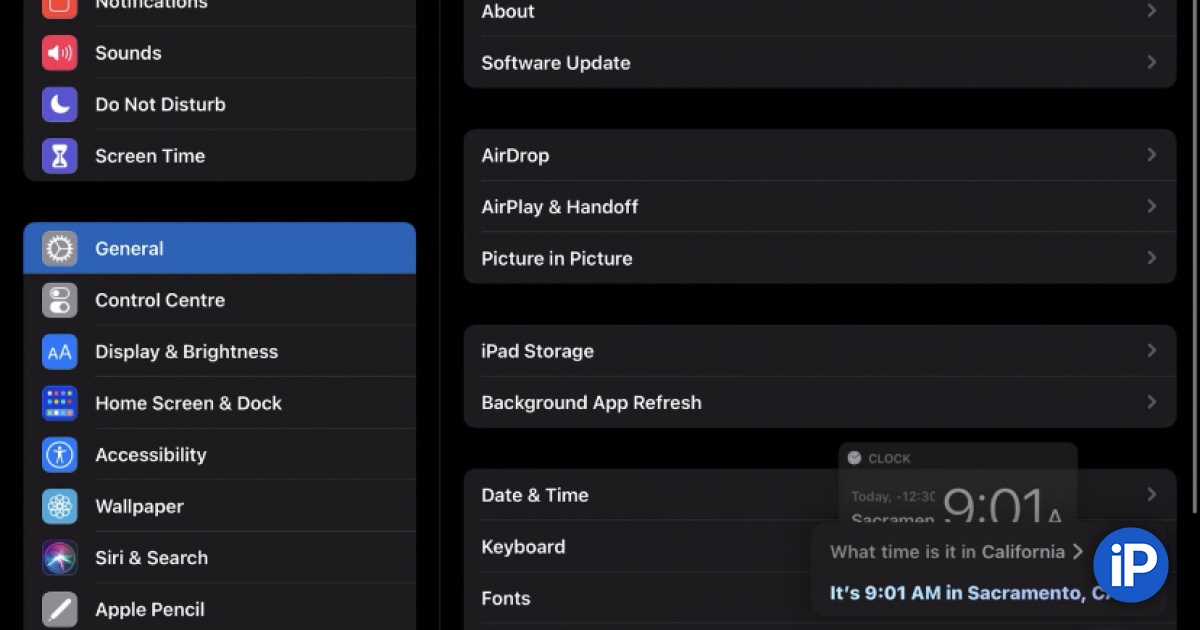The width and height of the screenshot is (1200, 630).
Task: Click the Wallpaper flower icon
Action: coord(60,507)
